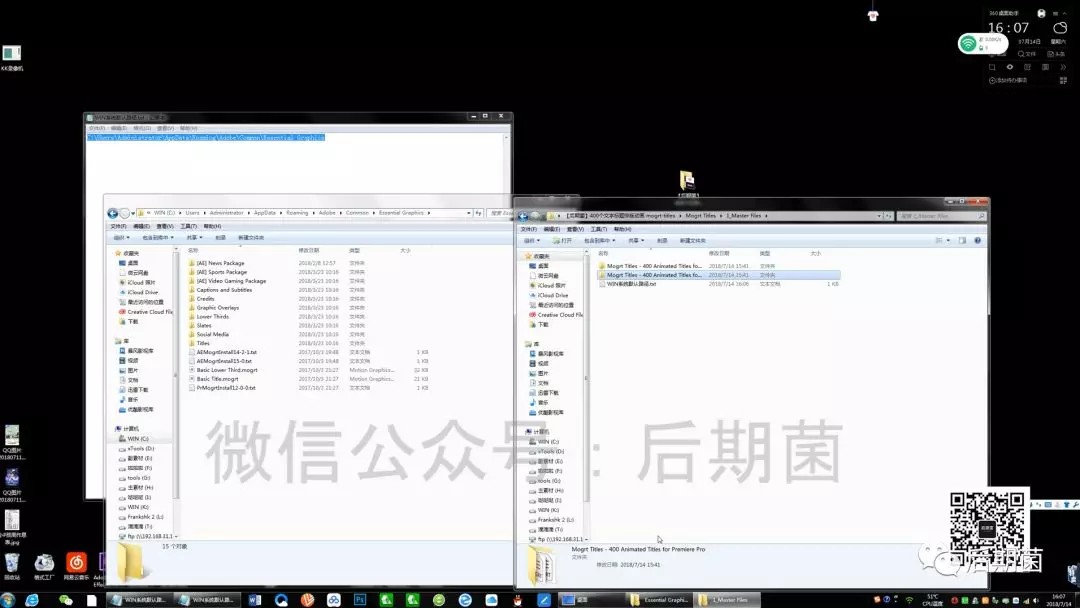Click 名称 column header in Essential Graphics window
Image resolution: width=1080 pixels, height=608 pixels.
(x=194, y=251)
